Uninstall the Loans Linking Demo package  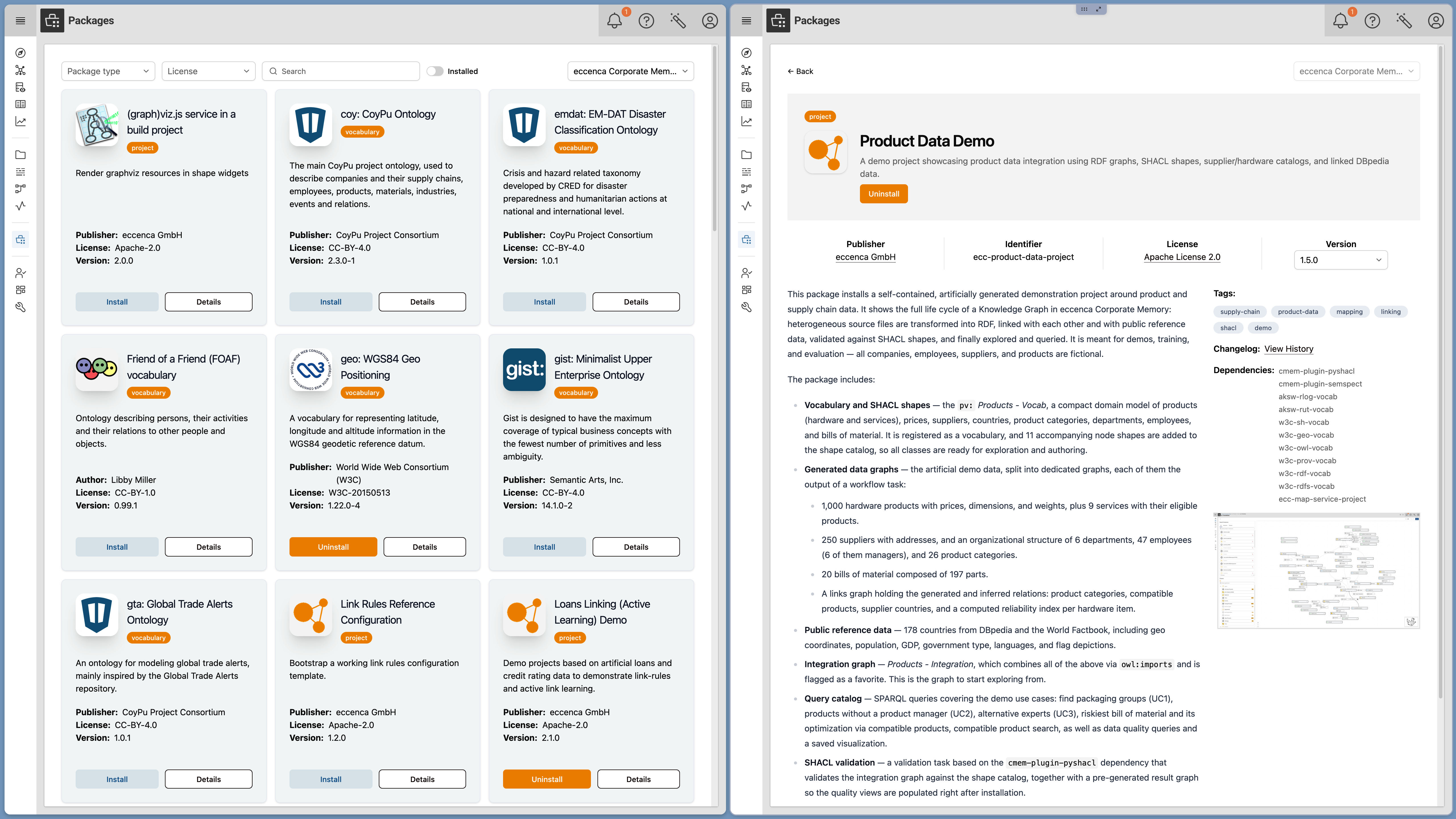pos(547,779)
